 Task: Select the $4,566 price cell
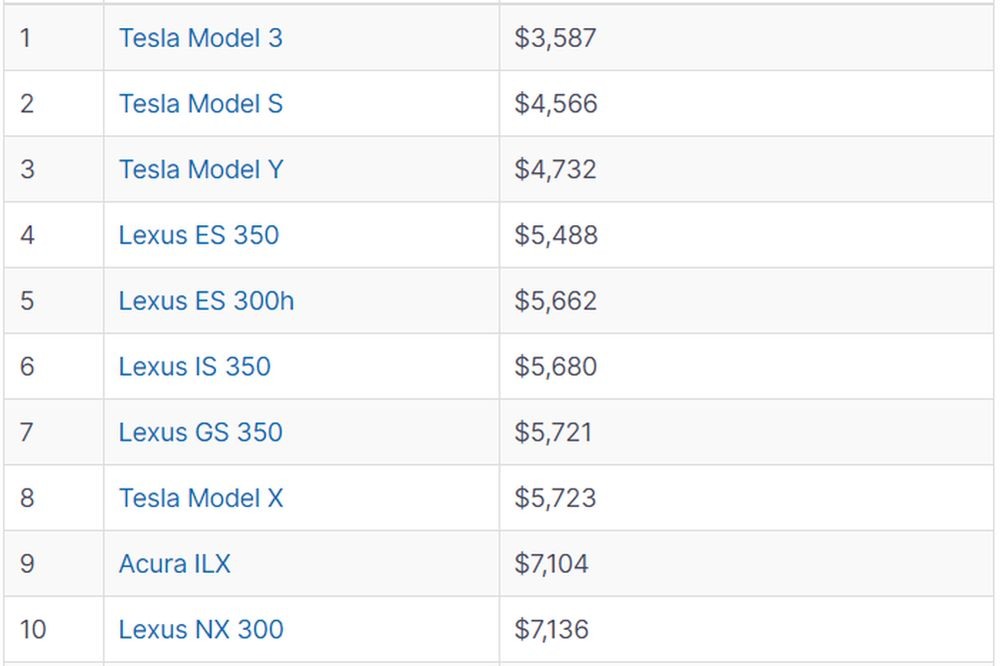tap(746, 104)
